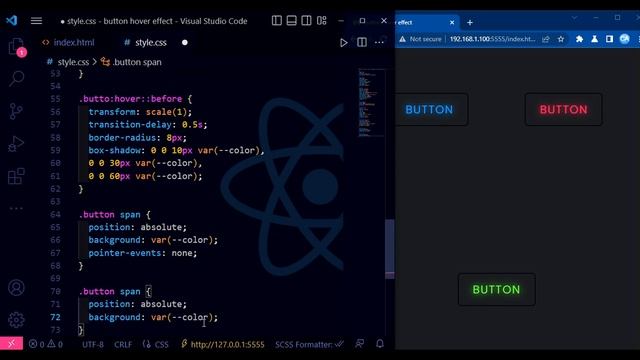Click the Live Server port 5555 status item
The width and height of the screenshot is (640, 360).
pyautogui.click(x=223, y=344)
